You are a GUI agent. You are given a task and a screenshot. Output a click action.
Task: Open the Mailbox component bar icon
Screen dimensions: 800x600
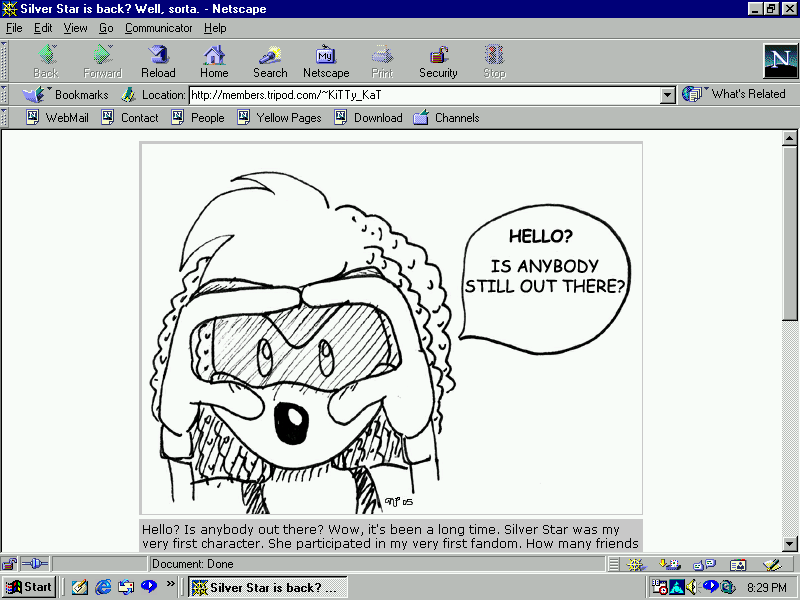670,564
